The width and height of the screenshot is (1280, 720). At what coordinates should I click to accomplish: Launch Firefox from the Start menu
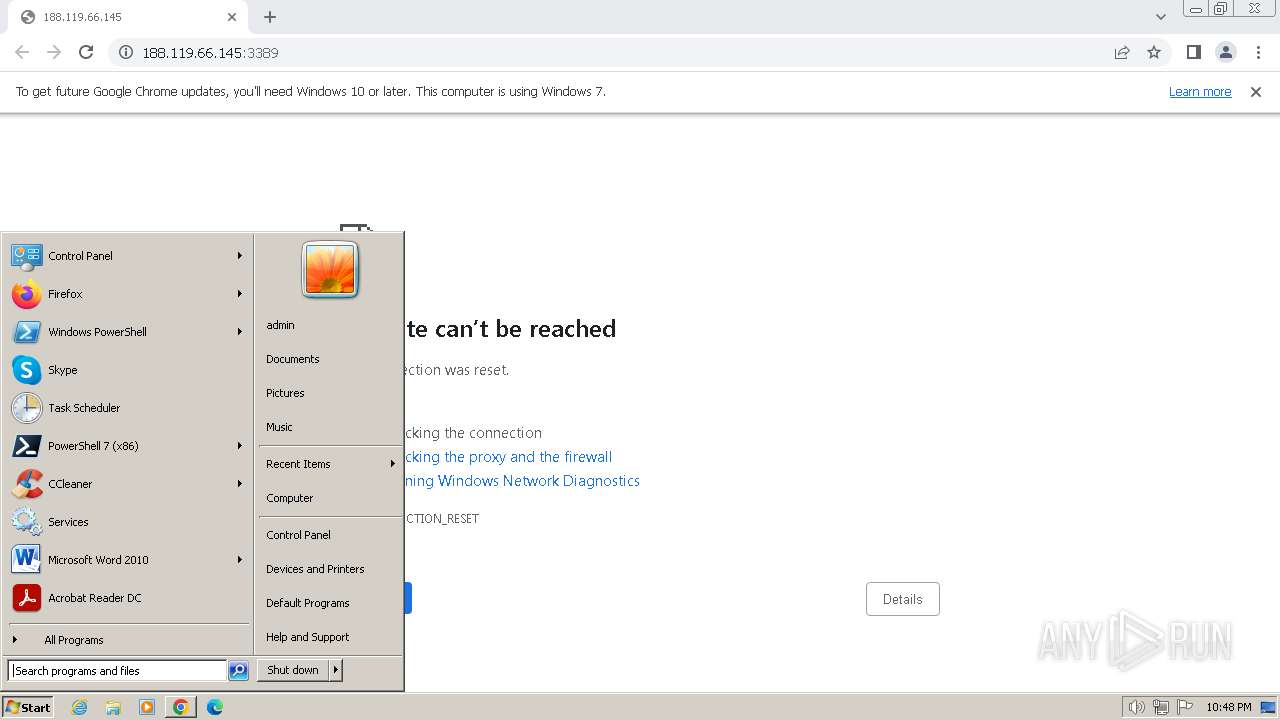pyautogui.click(x=127, y=294)
